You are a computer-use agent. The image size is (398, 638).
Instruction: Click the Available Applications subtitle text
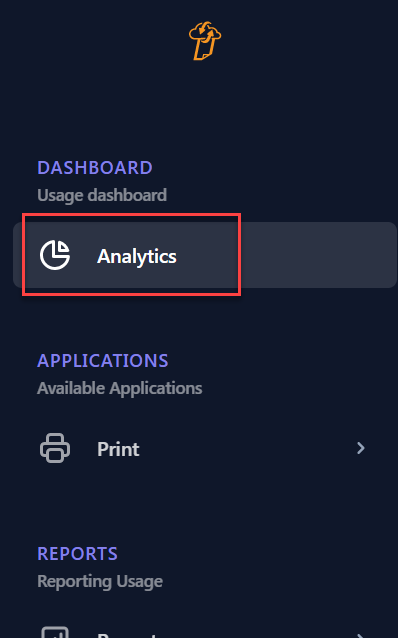tap(120, 388)
